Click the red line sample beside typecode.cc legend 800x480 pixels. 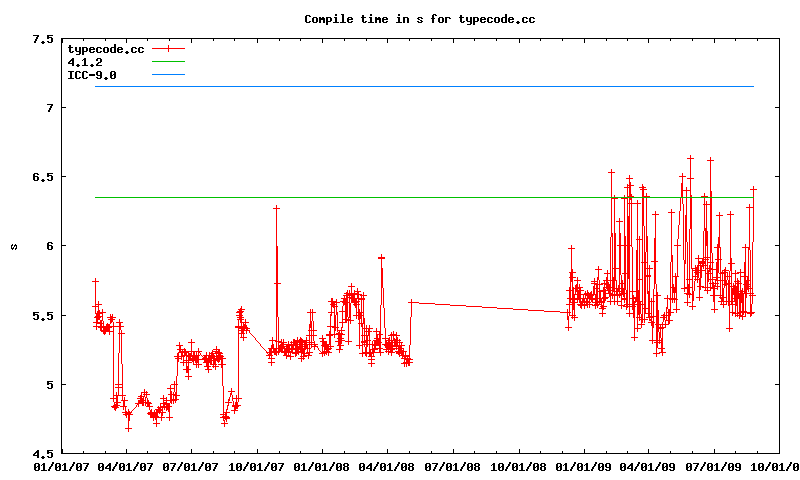coord(169,48)
